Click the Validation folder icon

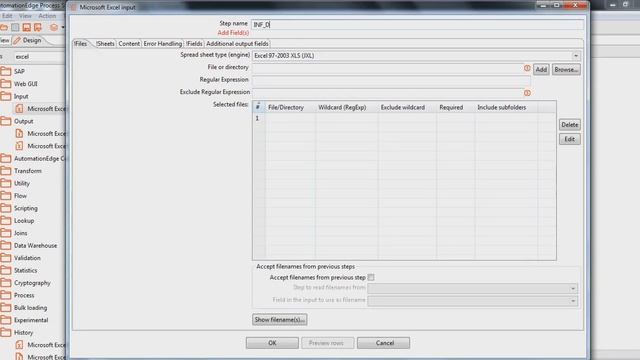[x=6, y=258]
